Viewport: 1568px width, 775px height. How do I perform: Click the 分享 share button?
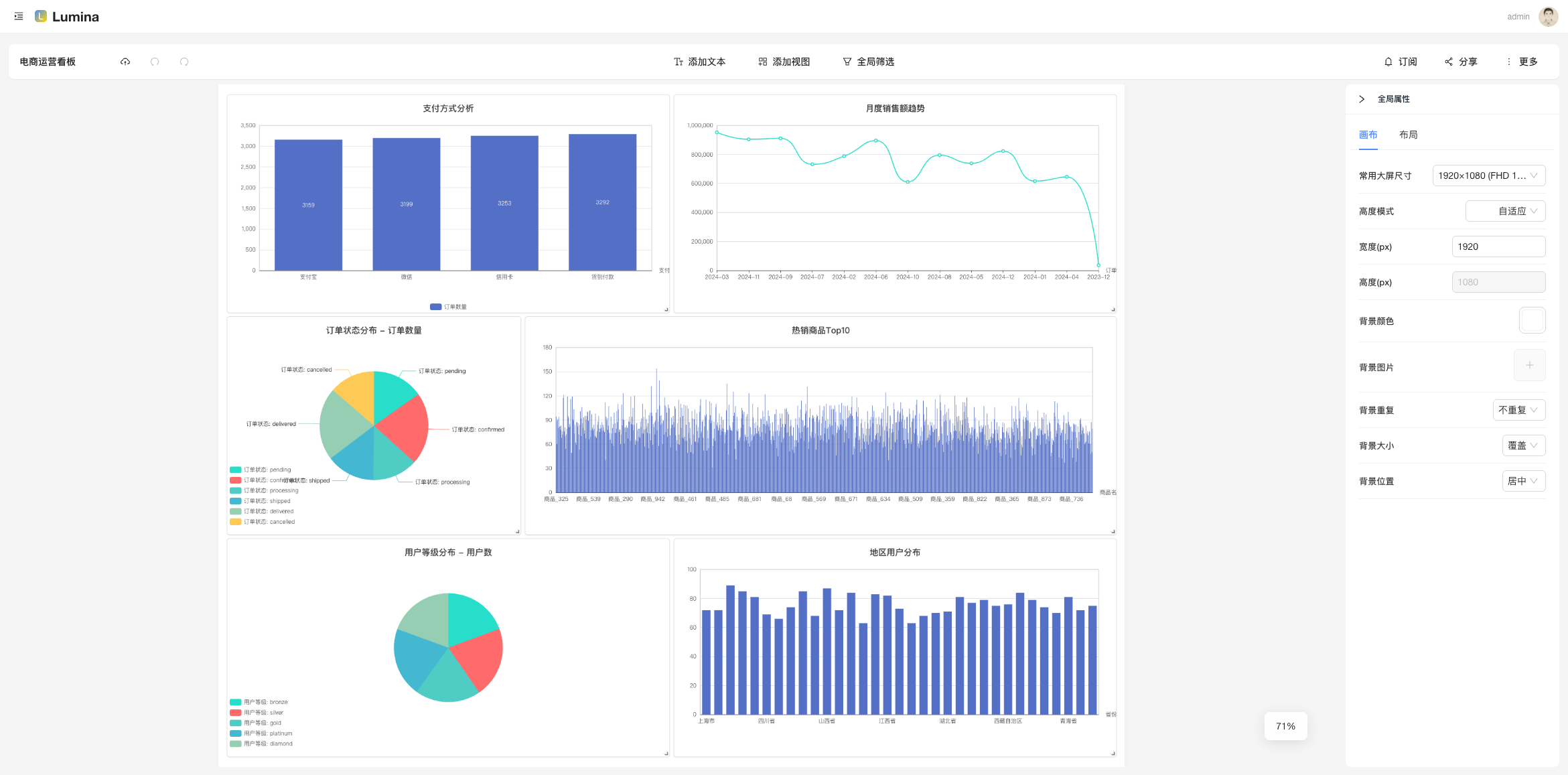(x=1461, y=62)
